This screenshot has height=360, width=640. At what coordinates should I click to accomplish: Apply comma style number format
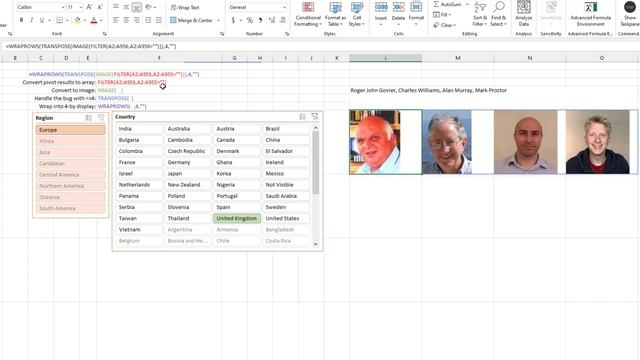pos(260,20)
